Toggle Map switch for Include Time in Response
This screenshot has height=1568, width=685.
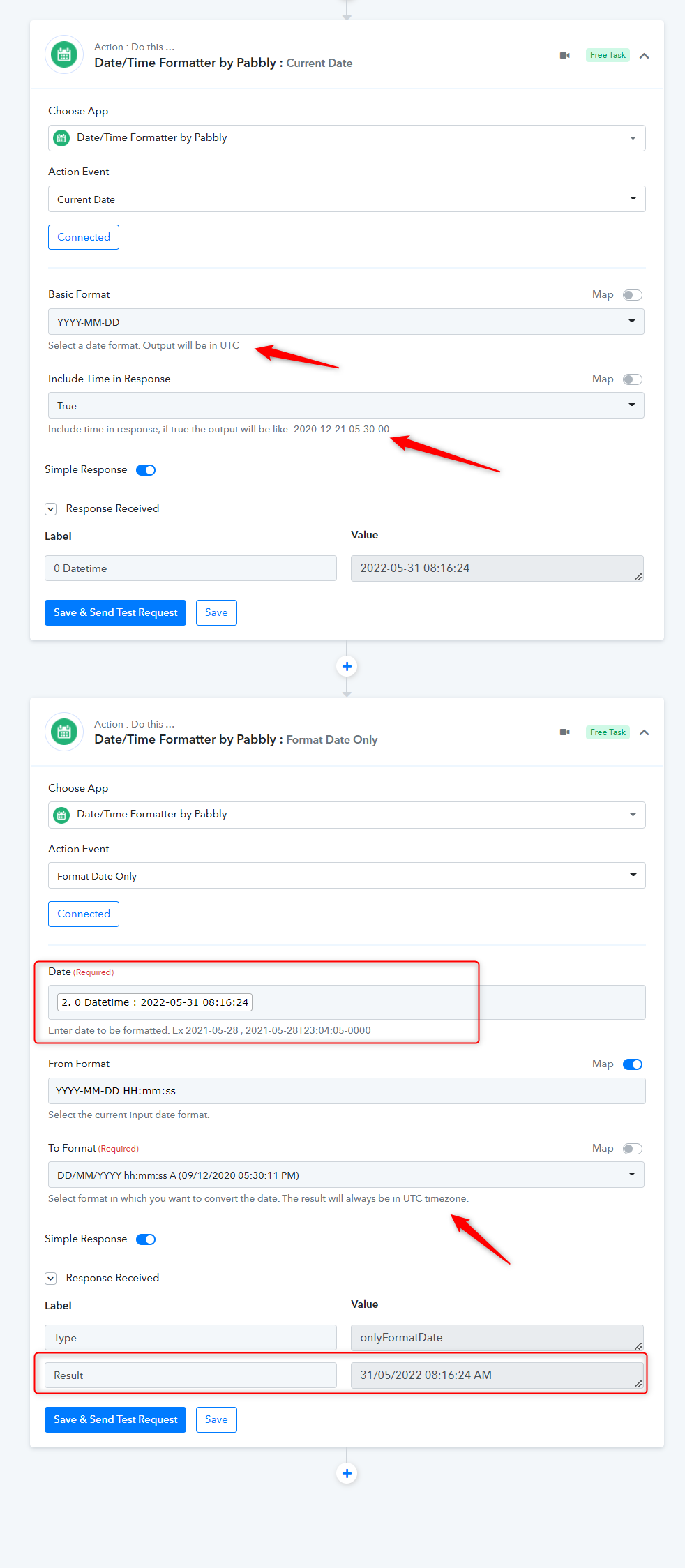633,379
